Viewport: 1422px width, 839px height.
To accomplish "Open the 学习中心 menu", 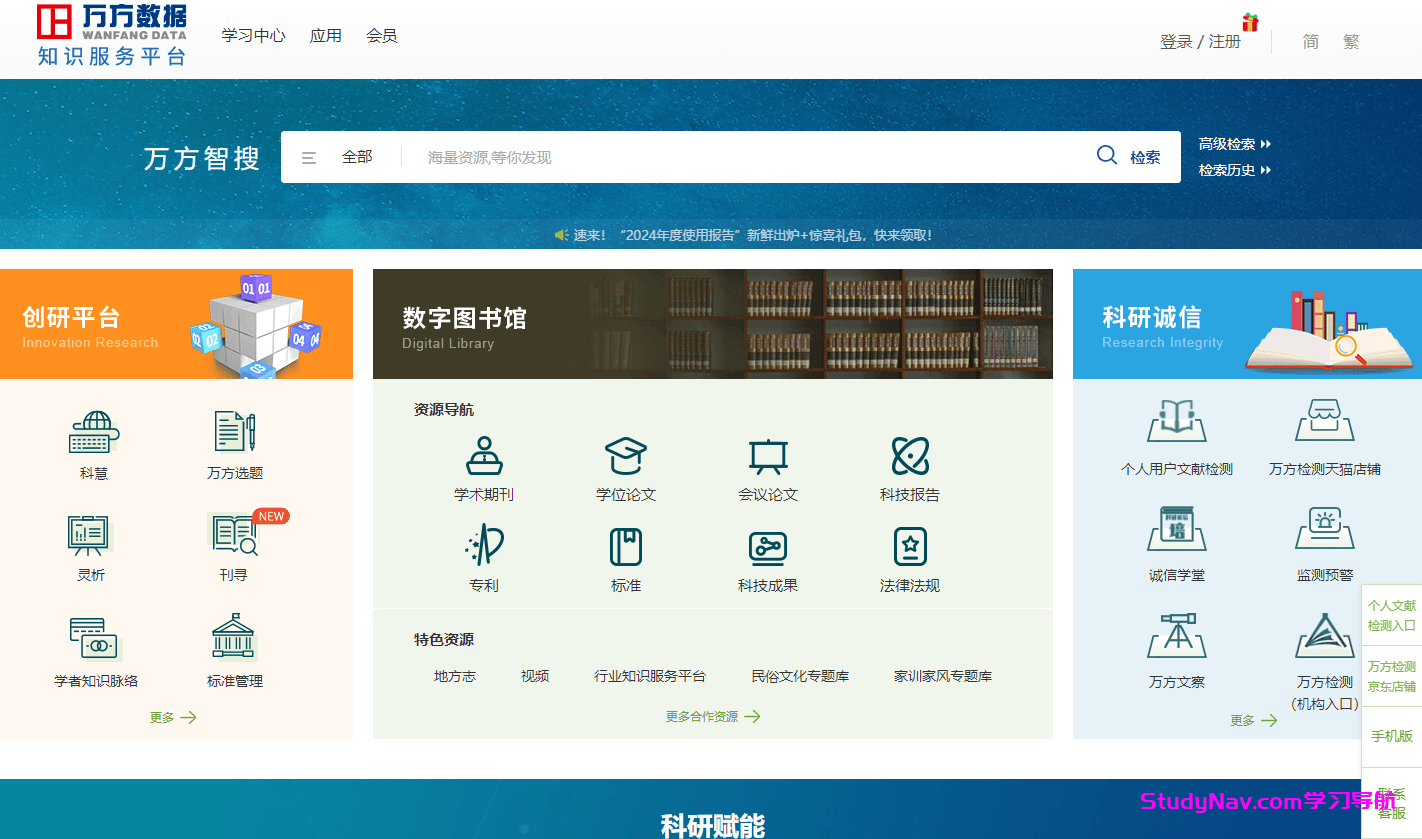I will click(x=253, y=34).
